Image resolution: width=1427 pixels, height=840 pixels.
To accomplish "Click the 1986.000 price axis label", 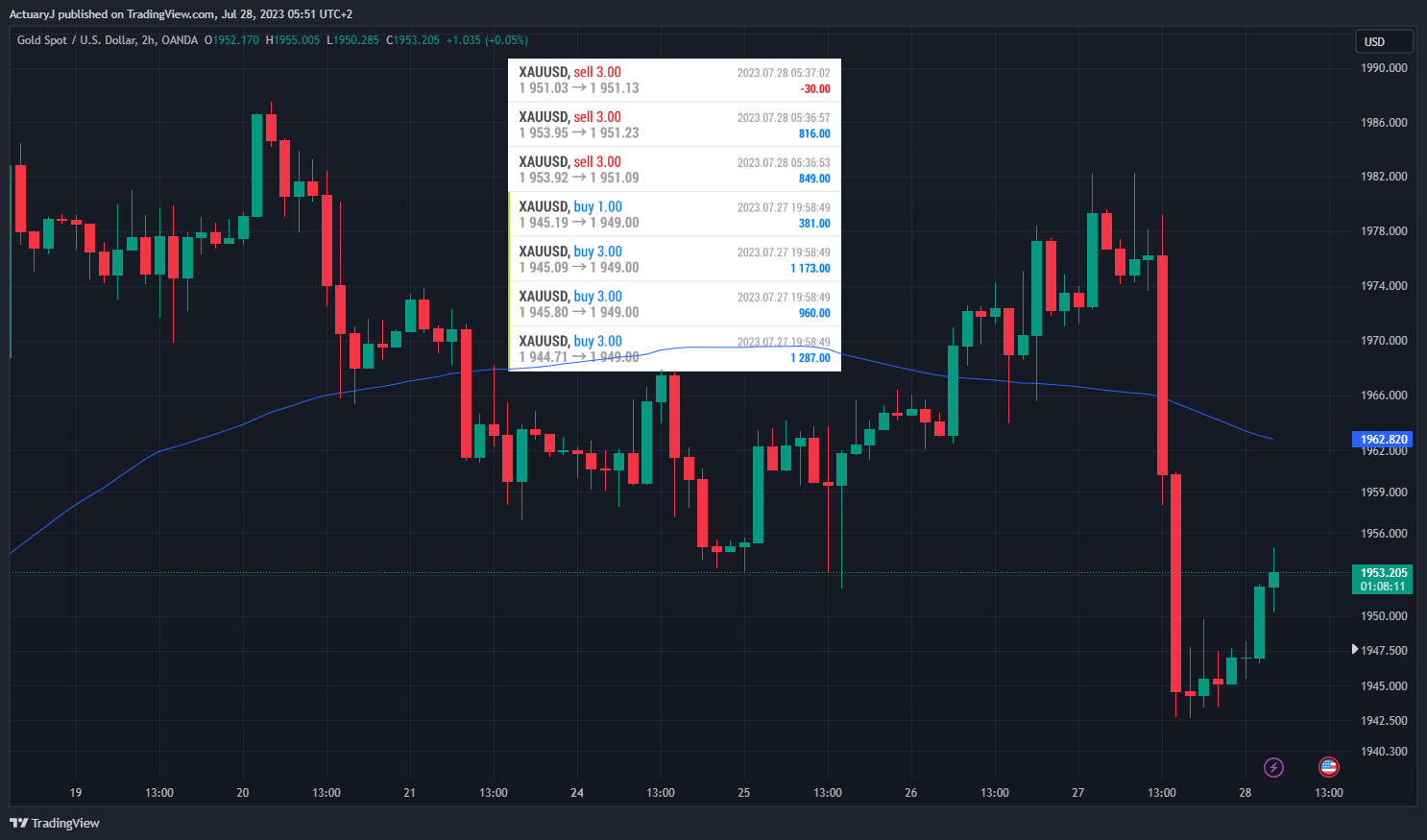I will point(1384,123).
